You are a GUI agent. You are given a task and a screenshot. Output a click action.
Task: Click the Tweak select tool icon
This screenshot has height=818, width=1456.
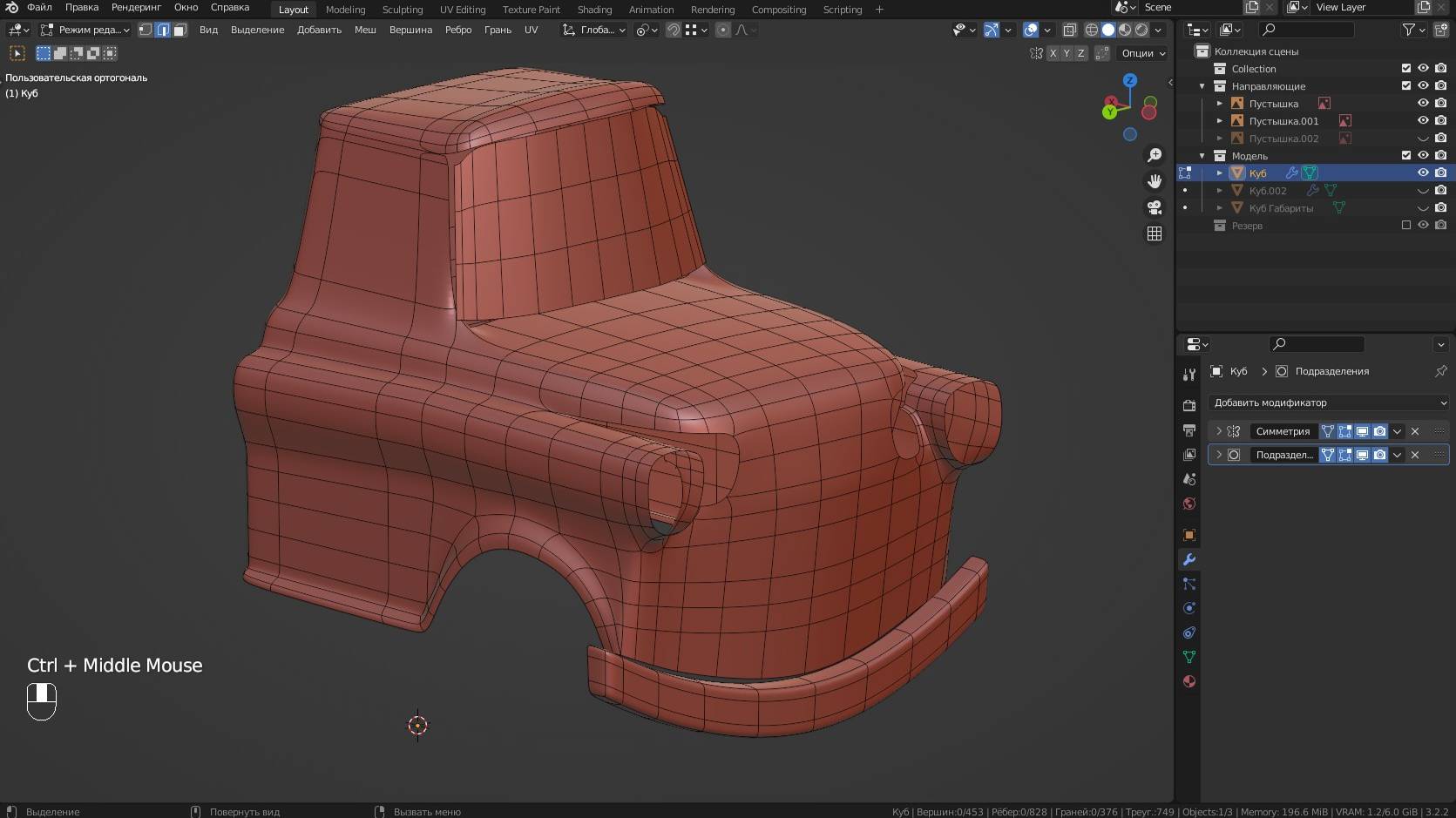(x=17, y=53)
